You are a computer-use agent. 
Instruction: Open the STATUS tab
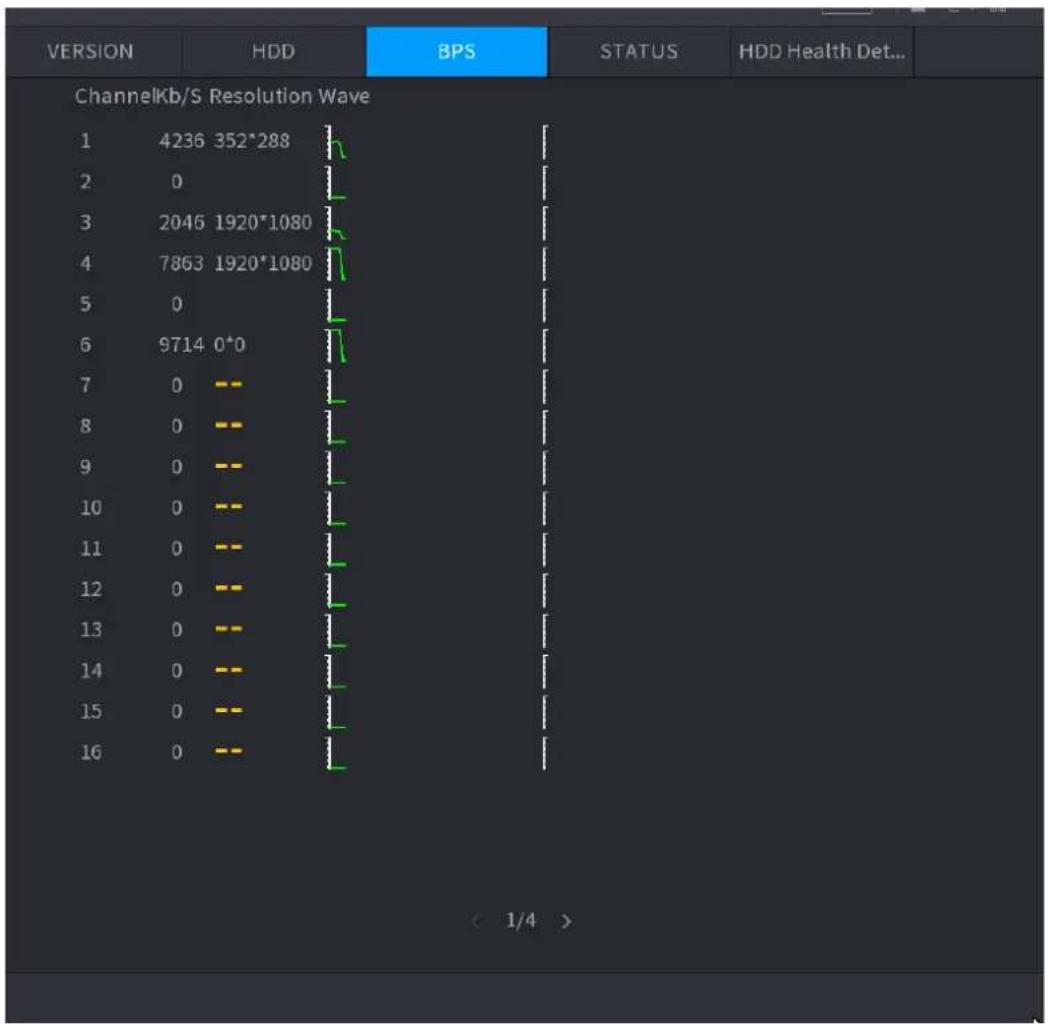639,51
